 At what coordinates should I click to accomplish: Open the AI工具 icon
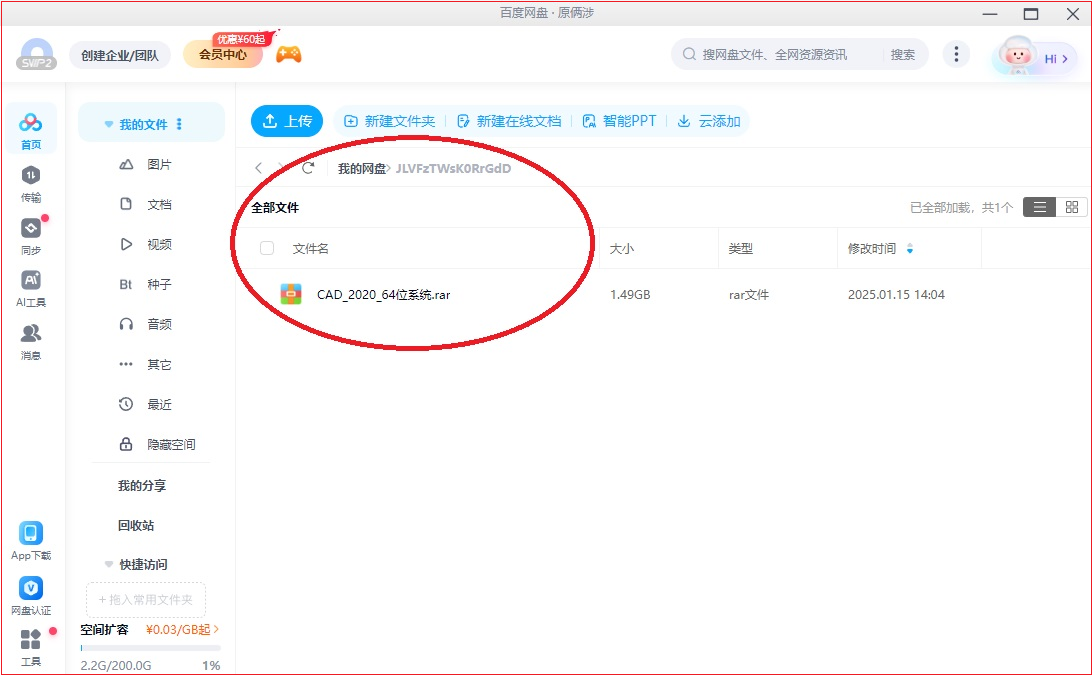click(x=31, y=288)
